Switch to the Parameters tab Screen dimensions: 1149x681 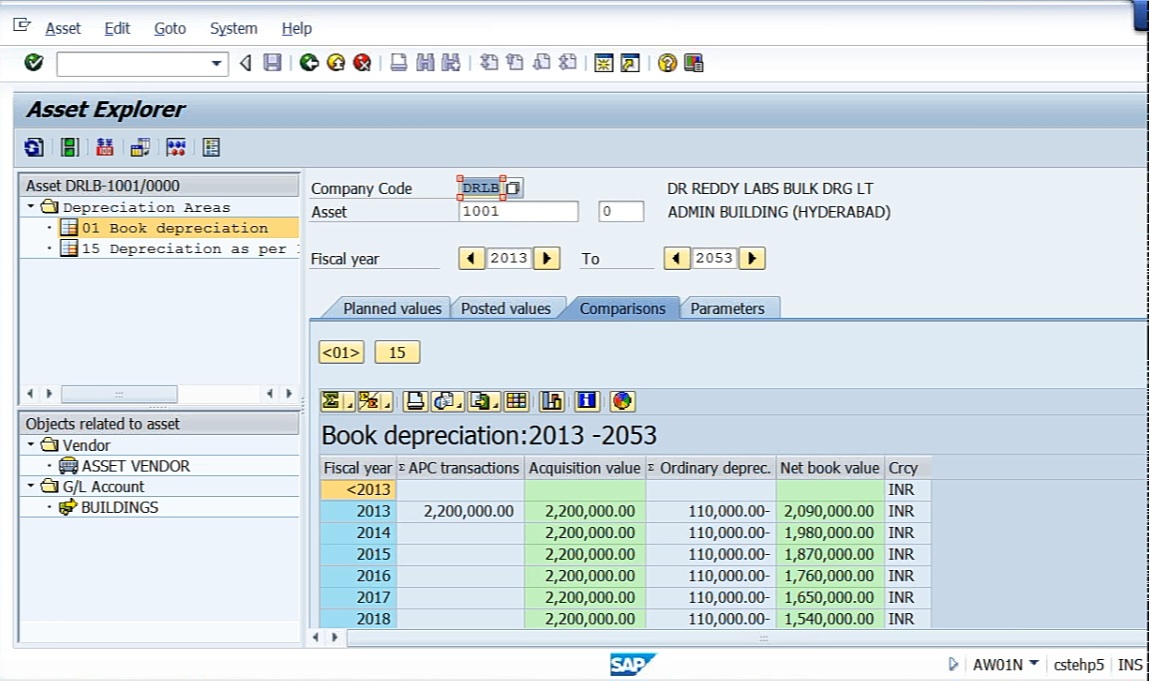pyautogui.click(x=728, y=309)
